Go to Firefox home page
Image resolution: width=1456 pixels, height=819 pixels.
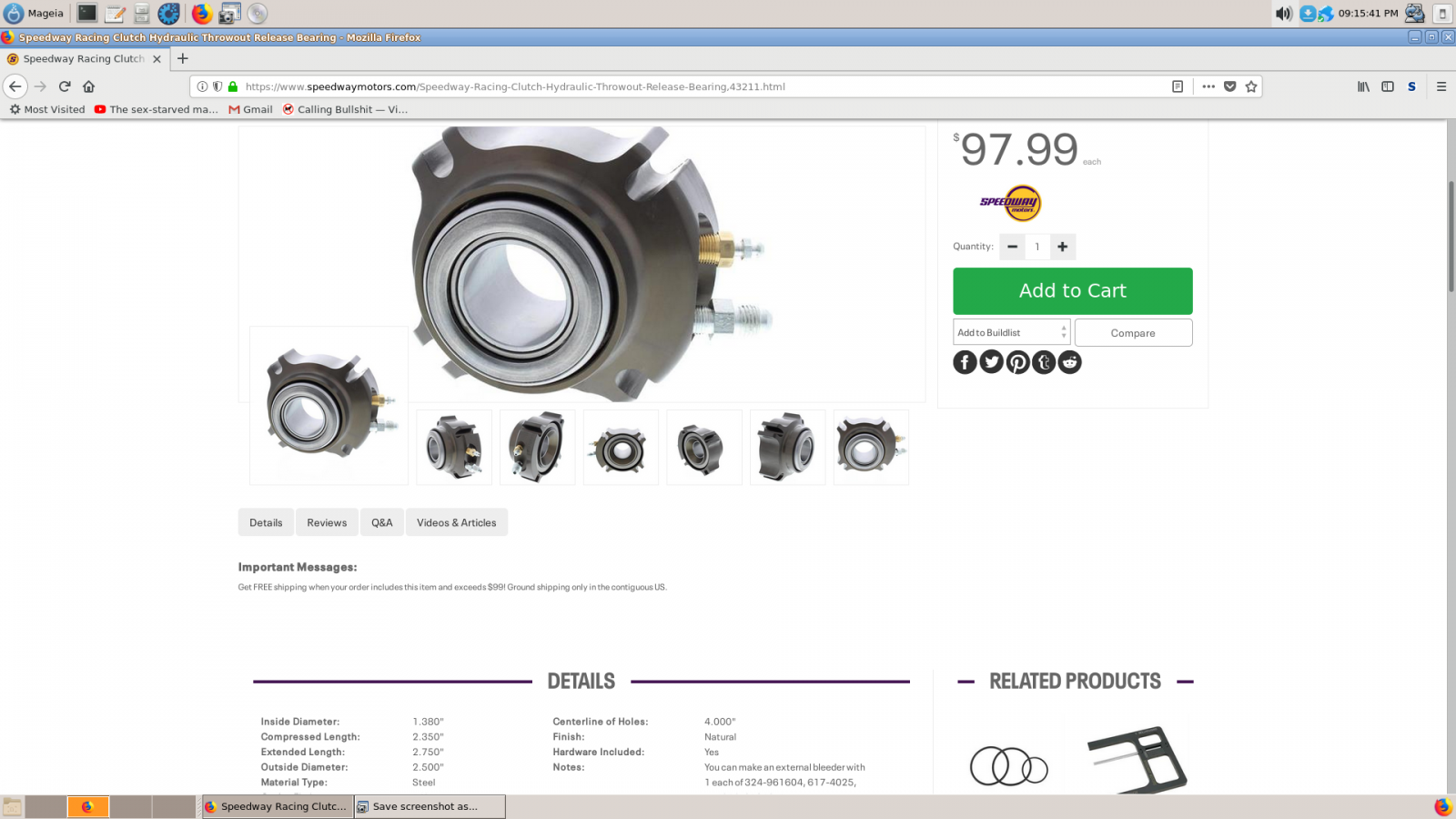point(88,86)
